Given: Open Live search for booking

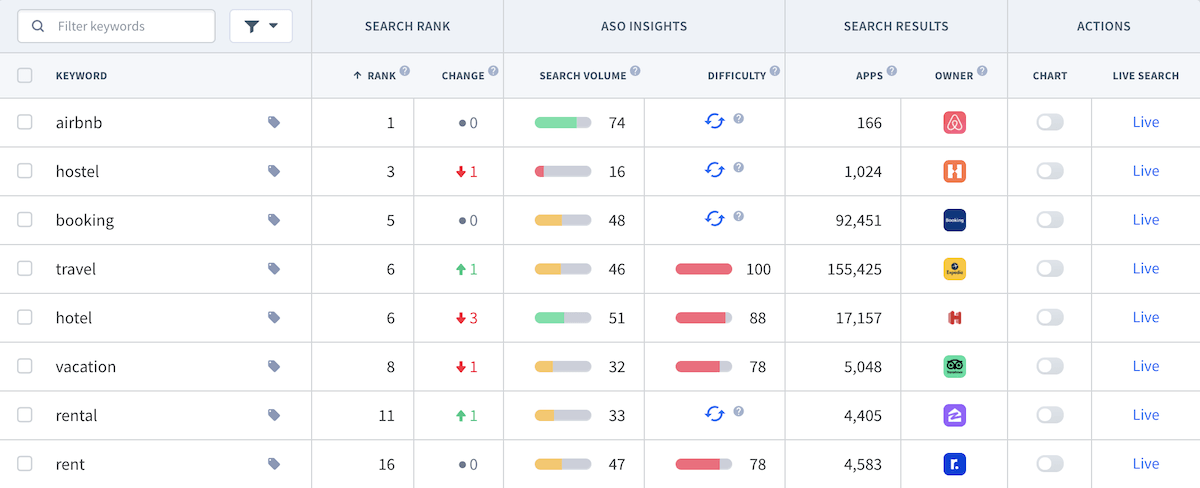Looking at the screenshot, I should tap(1146, 220).
